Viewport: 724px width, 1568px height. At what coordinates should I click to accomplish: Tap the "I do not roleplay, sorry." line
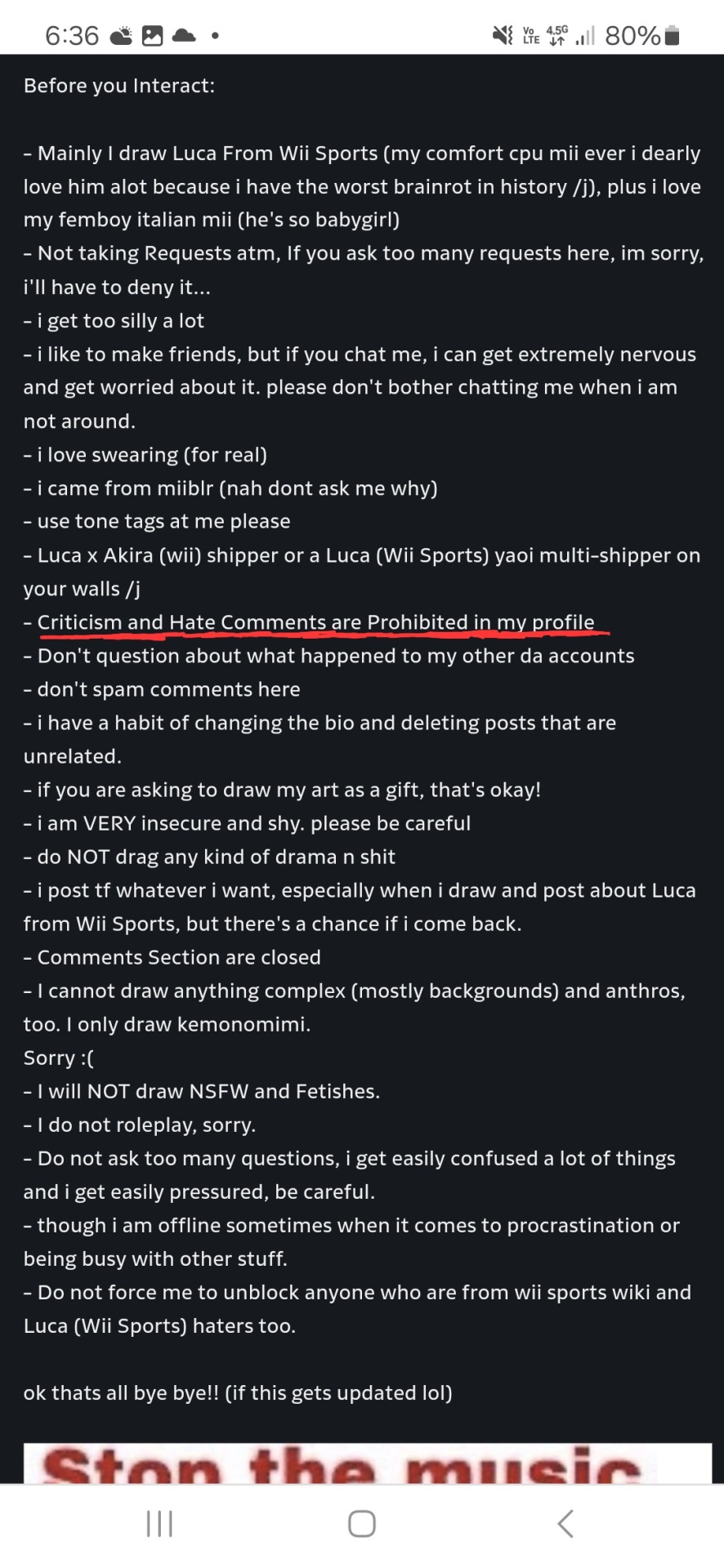click(x=145, y=1125)
